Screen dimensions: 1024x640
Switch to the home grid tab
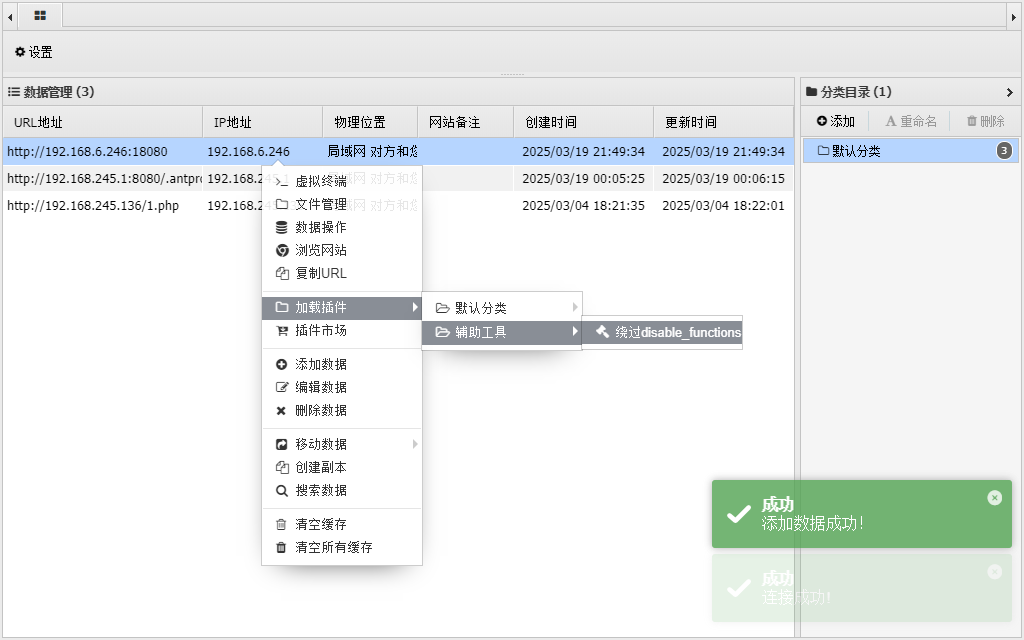pyautogui.click(x=40, y=16)
